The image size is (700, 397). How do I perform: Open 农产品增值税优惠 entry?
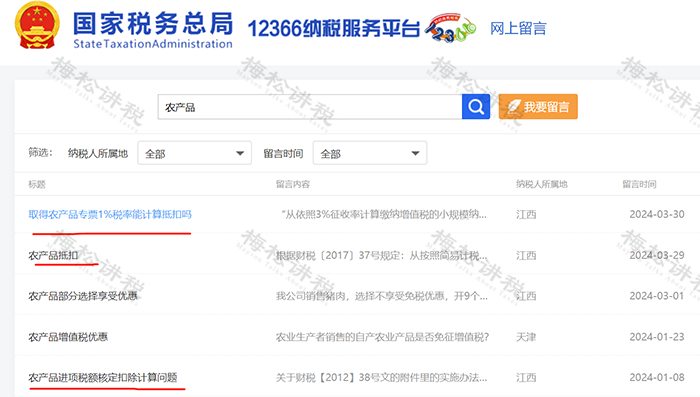pos(68,337)
